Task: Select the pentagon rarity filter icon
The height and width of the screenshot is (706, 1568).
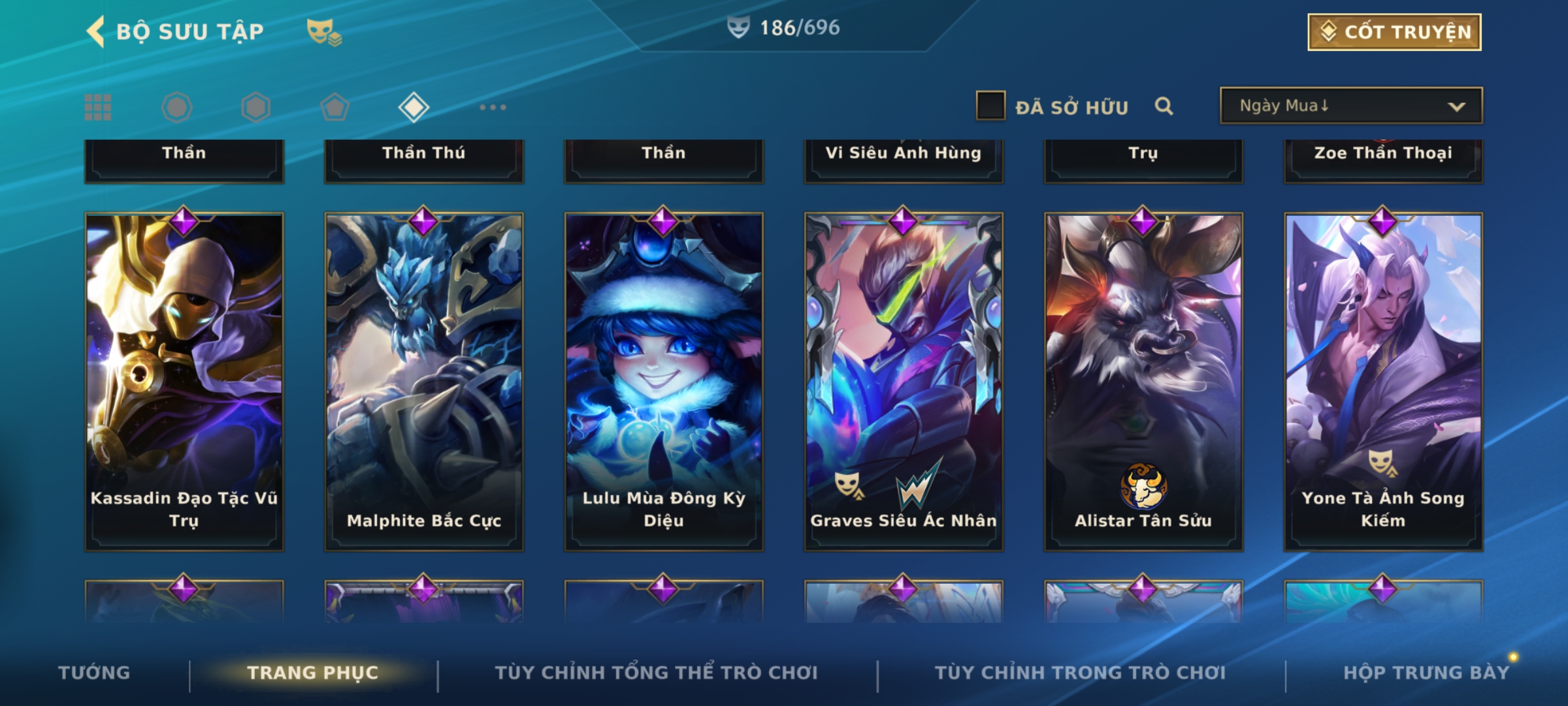Action: [x=335, y=107]
